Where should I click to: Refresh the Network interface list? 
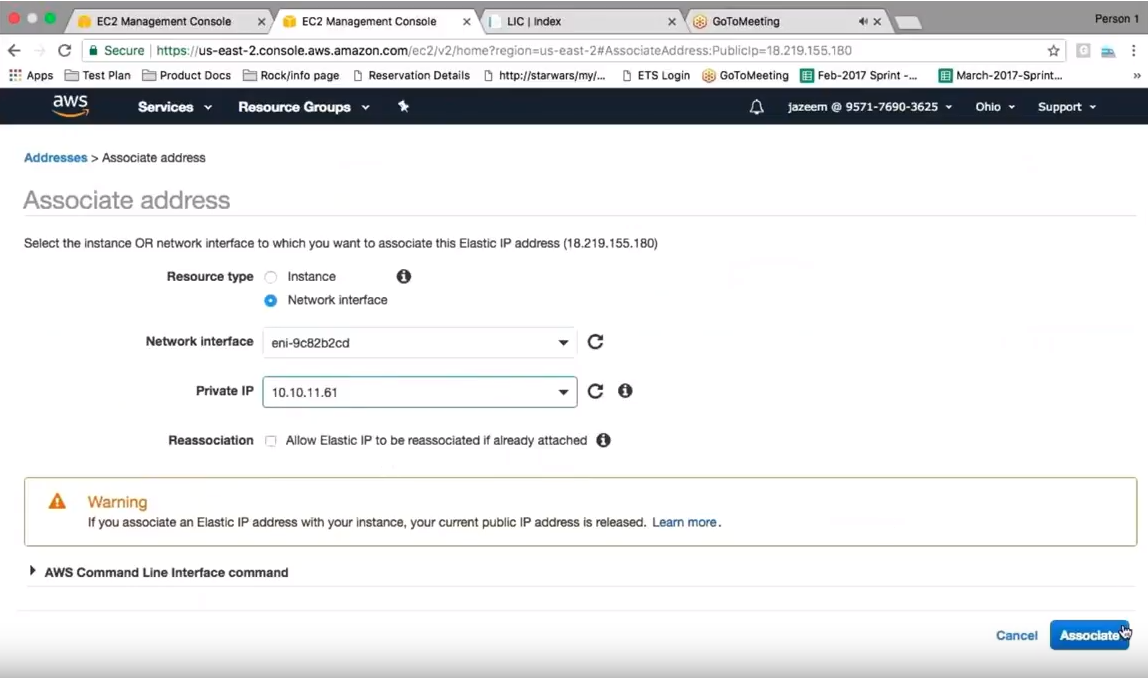tap(595, 341)
